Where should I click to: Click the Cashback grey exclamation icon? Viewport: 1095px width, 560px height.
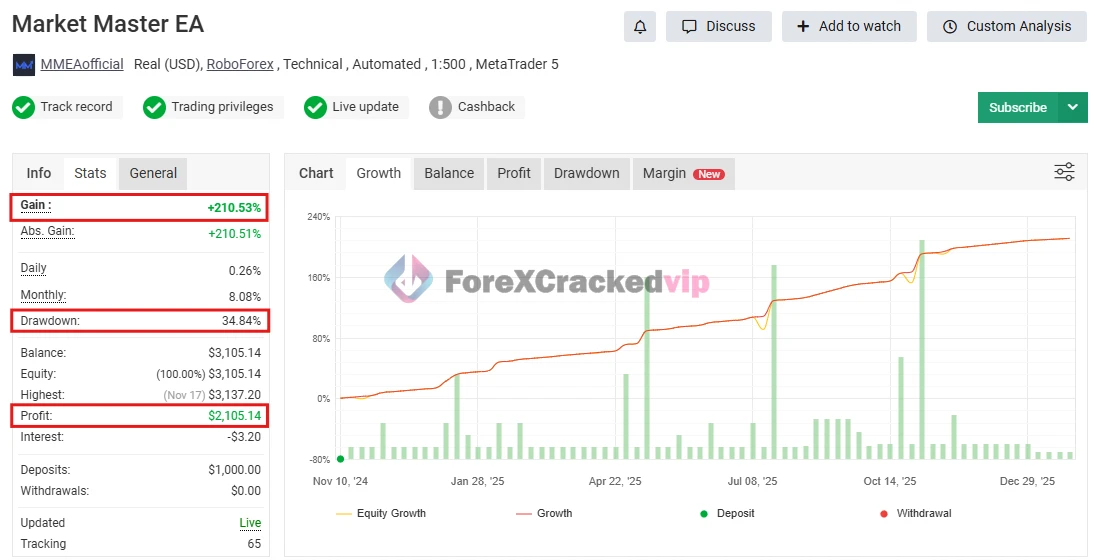440,107
